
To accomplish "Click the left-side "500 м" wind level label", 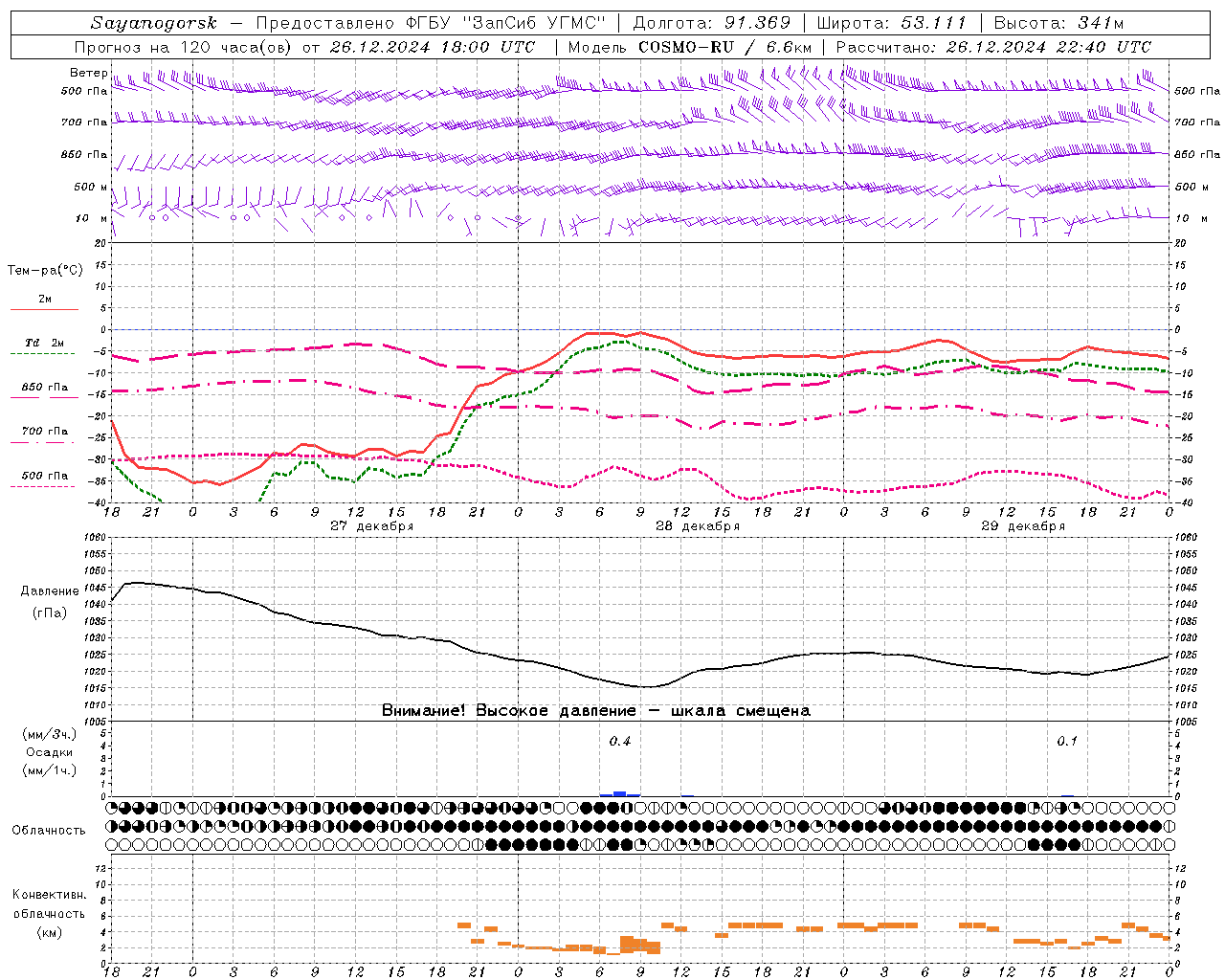I will point(90,187).
